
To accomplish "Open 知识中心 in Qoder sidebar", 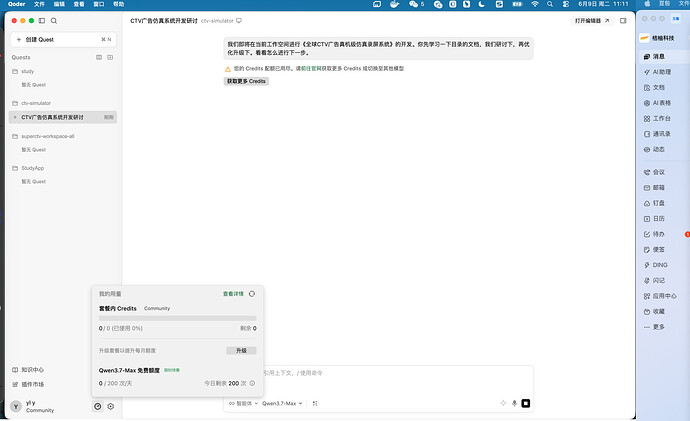I will [x=28, y=370].
